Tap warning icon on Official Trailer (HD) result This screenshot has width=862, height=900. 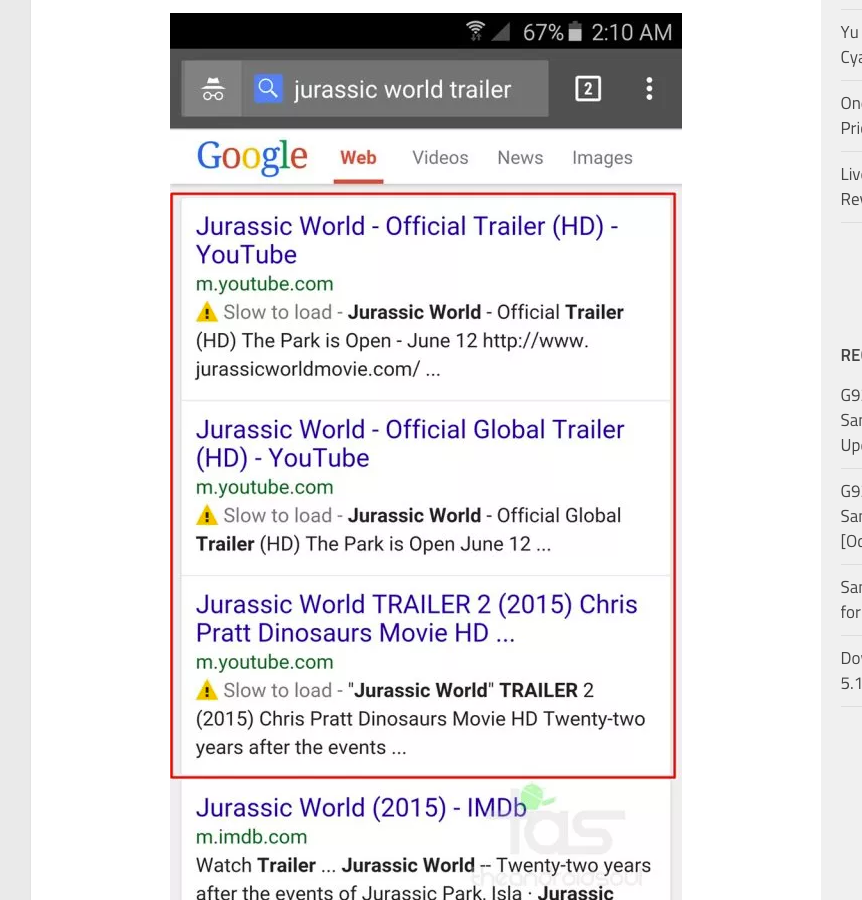[207, 312]
